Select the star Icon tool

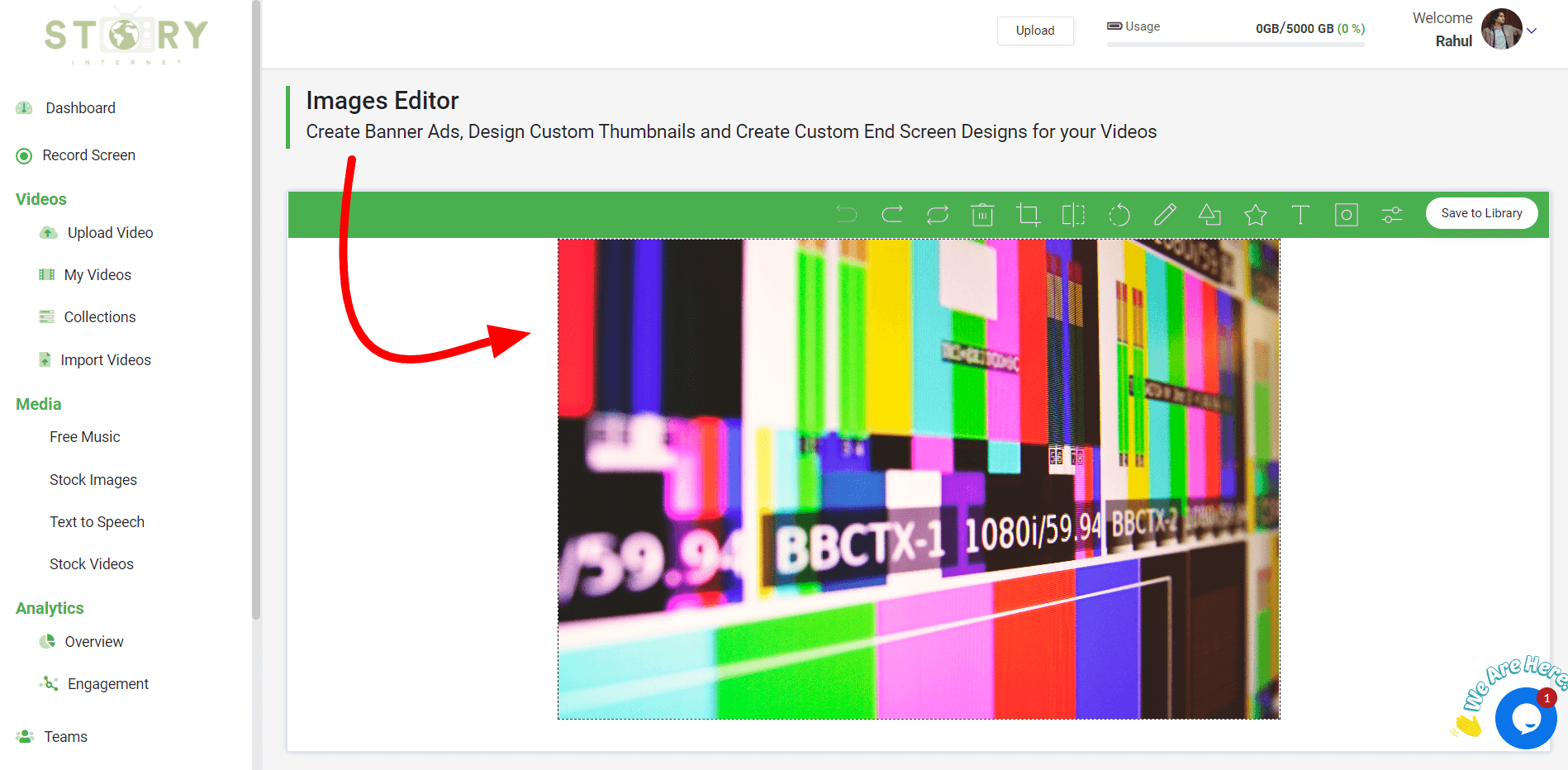coord(1256,215)
